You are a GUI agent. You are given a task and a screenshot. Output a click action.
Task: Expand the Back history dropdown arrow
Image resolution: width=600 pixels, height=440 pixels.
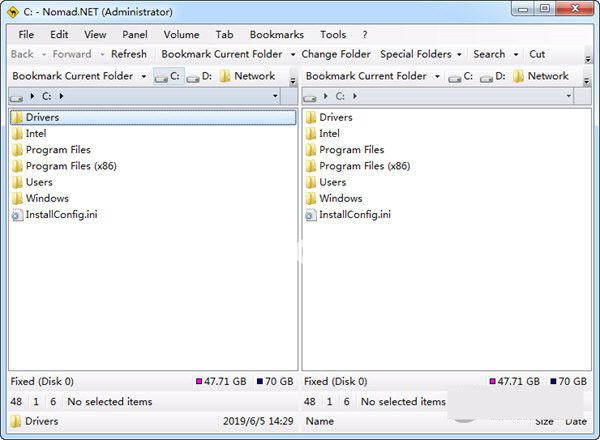pos(44,54)
